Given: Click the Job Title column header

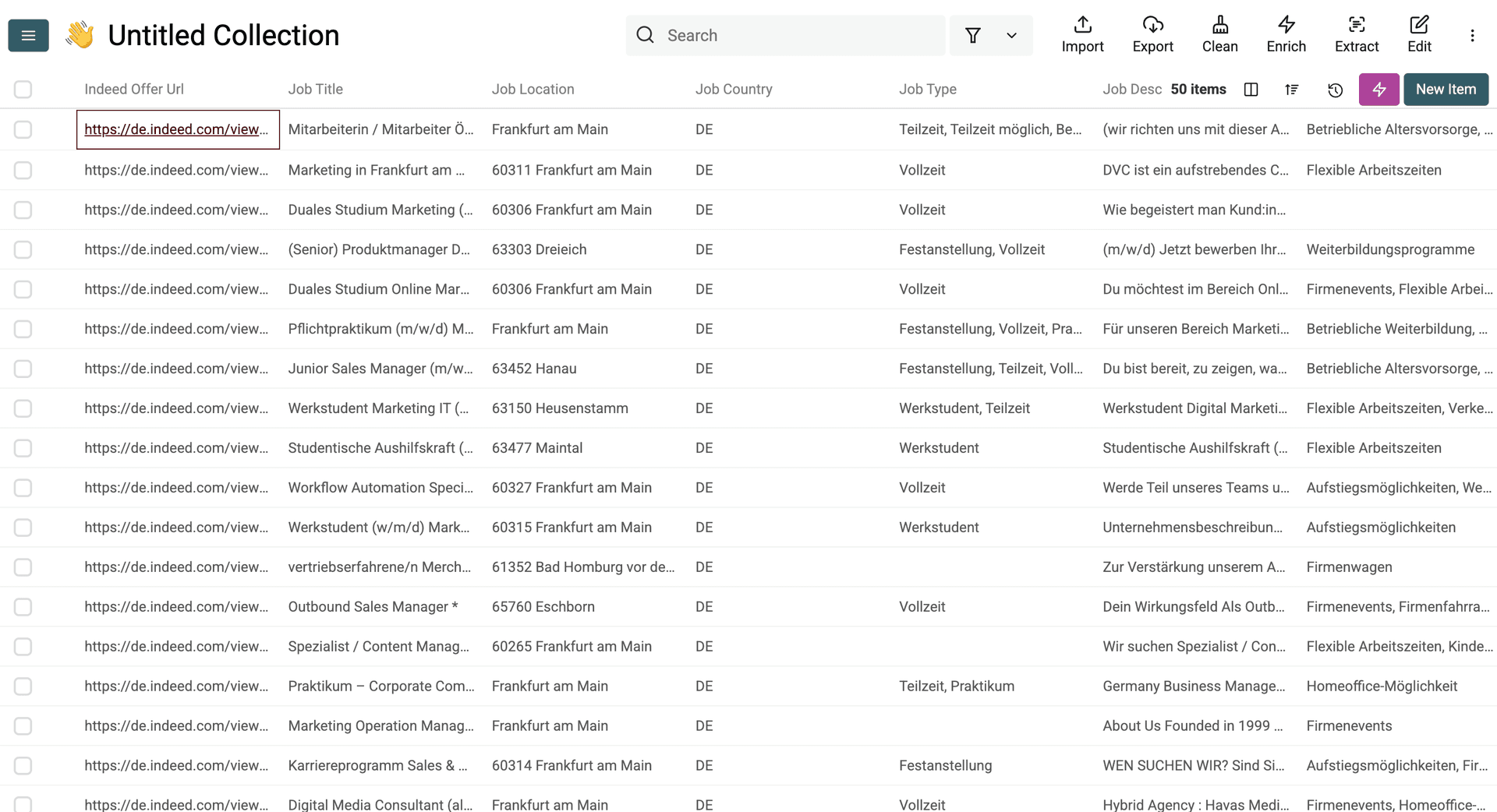Looking at the screenshot, I should pos(315,89).
